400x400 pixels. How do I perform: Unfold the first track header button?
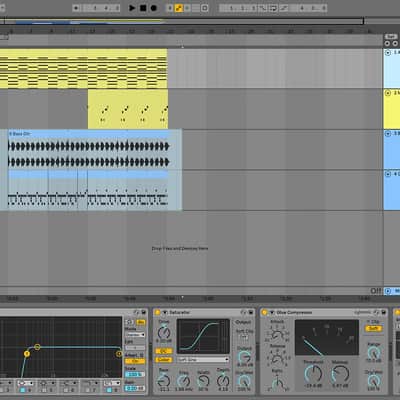coord(388,53)
